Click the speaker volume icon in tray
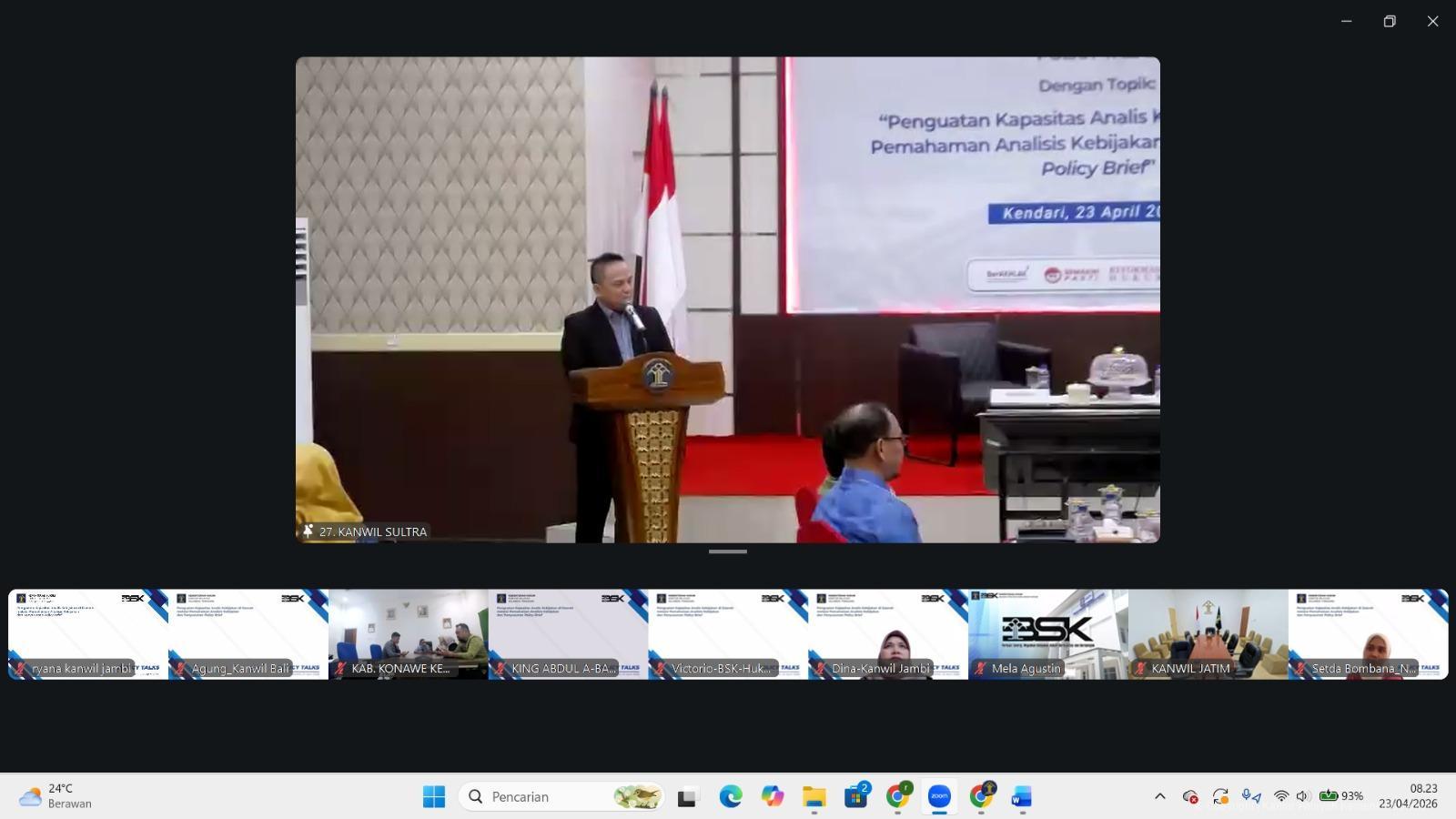Image resolution: width=1456 pixels, height=819 pixels. click(x=1302, y=796)
